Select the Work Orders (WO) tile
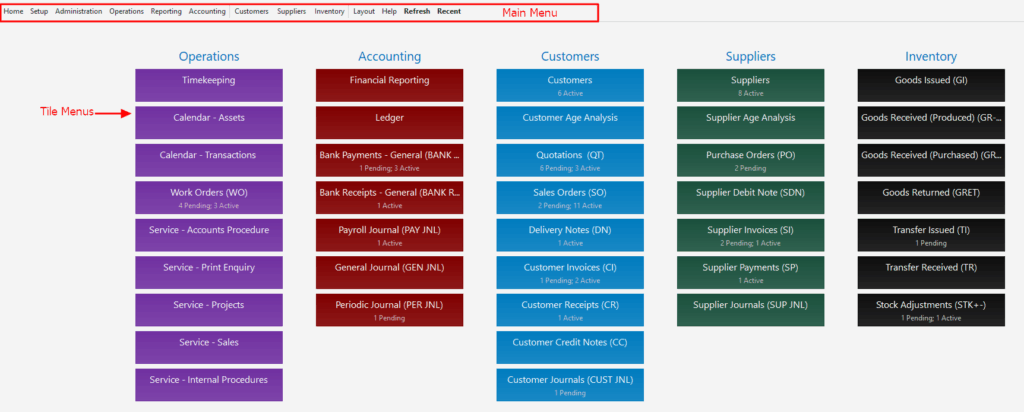1024x412 pixels. [x=209, y=197]
